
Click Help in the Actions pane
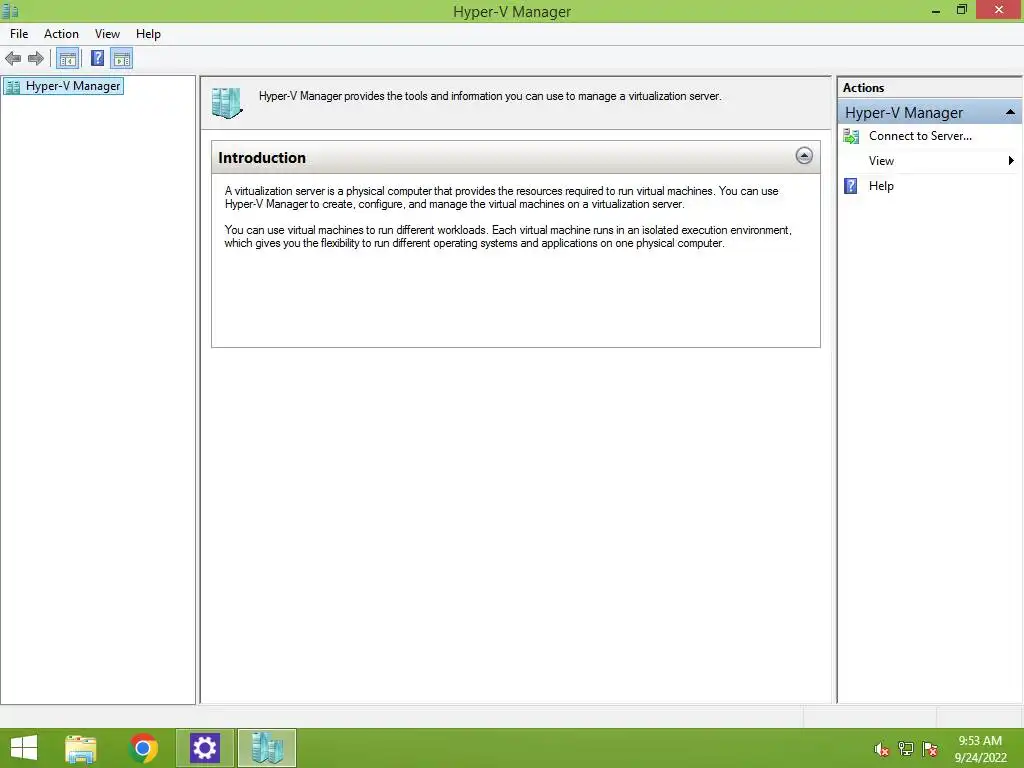[x=881, y=186]
